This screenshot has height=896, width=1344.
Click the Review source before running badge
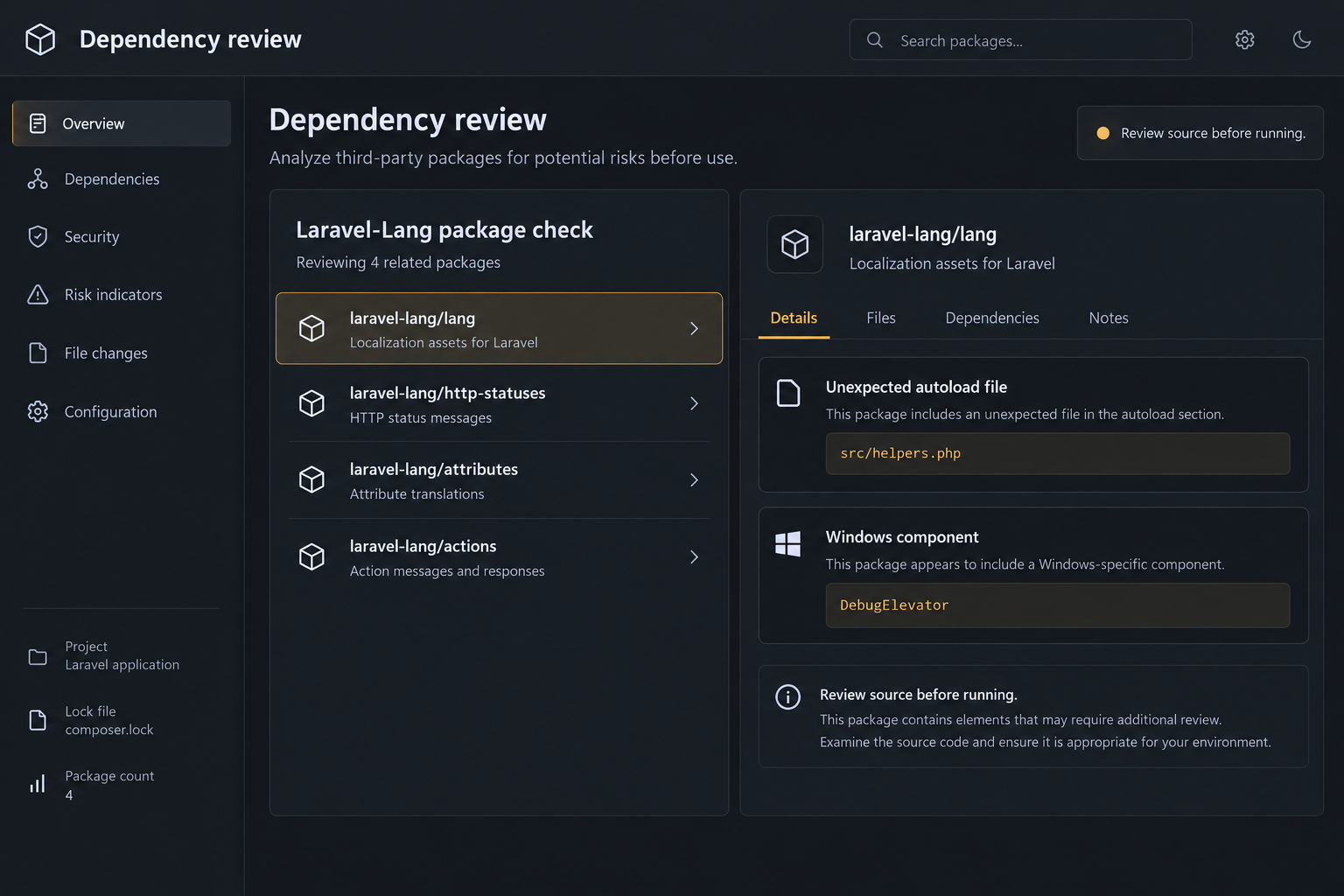(1200, 133)
